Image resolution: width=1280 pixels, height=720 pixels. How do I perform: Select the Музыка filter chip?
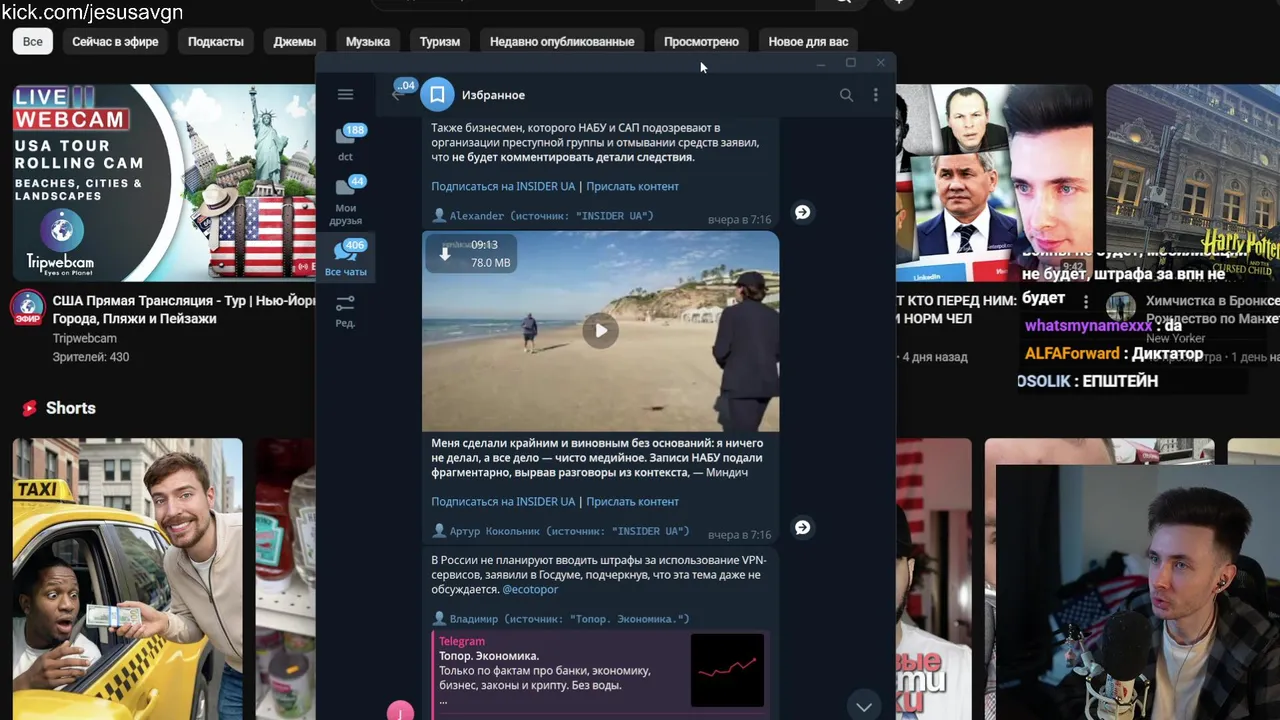pos(368,41)
